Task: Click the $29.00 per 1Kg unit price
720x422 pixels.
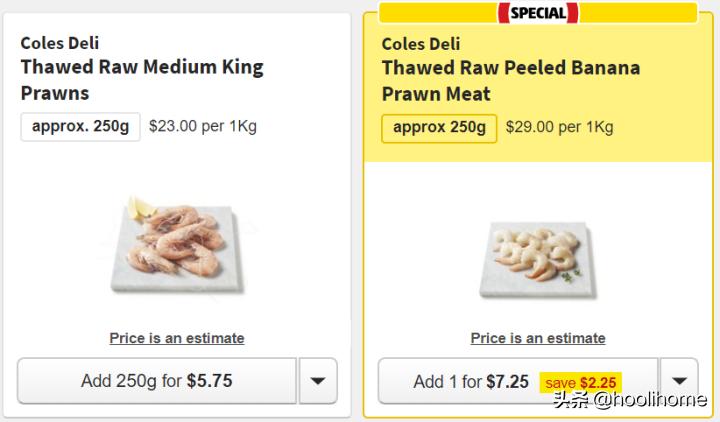Action: tap(559, 127)
